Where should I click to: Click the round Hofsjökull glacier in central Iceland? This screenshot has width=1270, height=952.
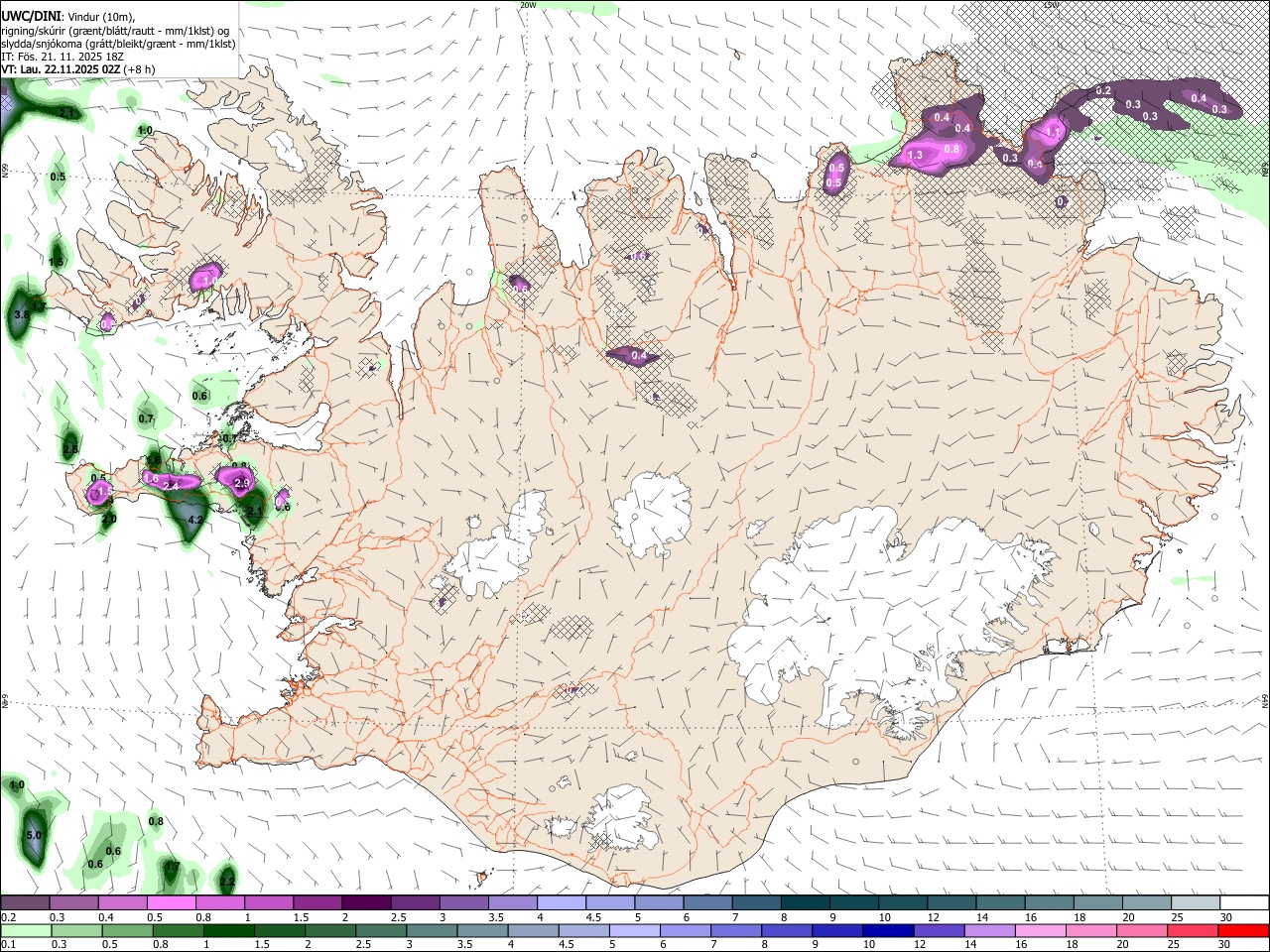tap(652, 514)
